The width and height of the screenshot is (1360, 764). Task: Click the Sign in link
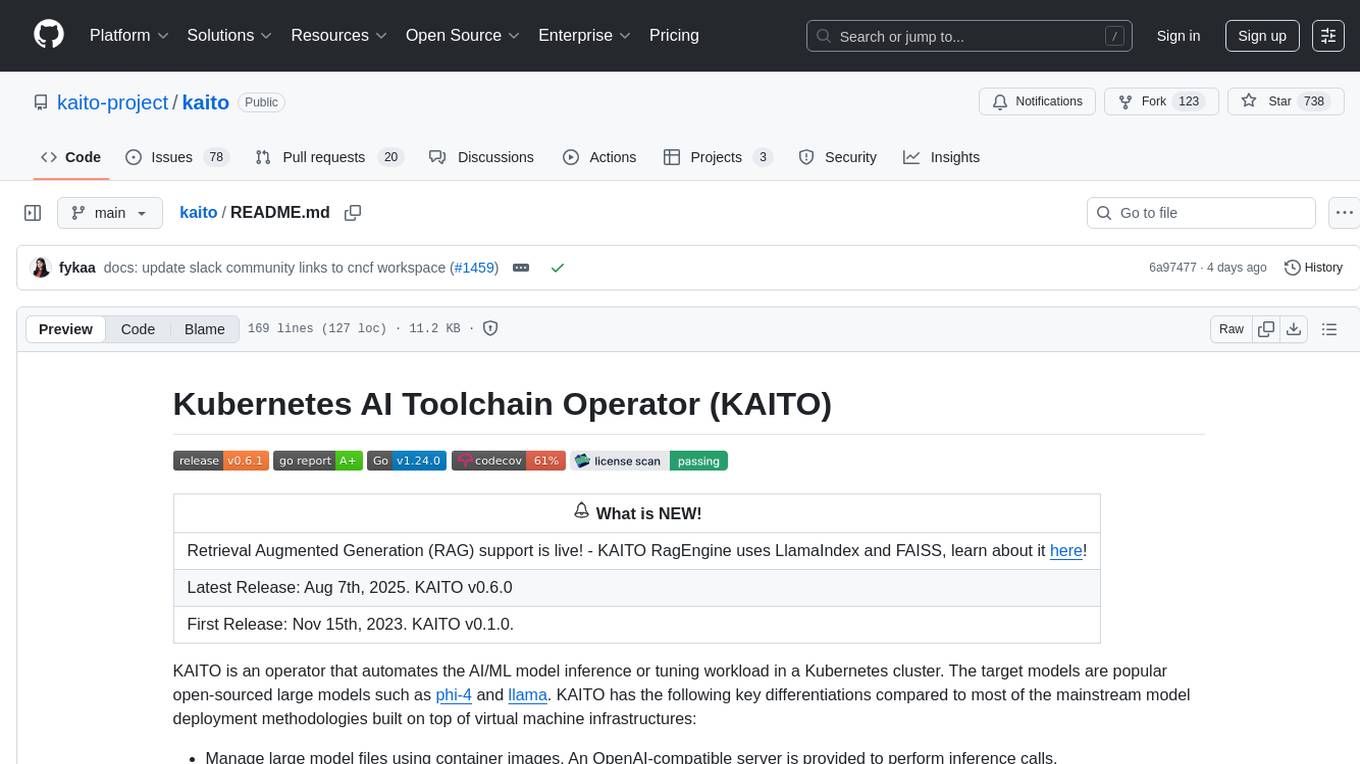pos(1178,36)
